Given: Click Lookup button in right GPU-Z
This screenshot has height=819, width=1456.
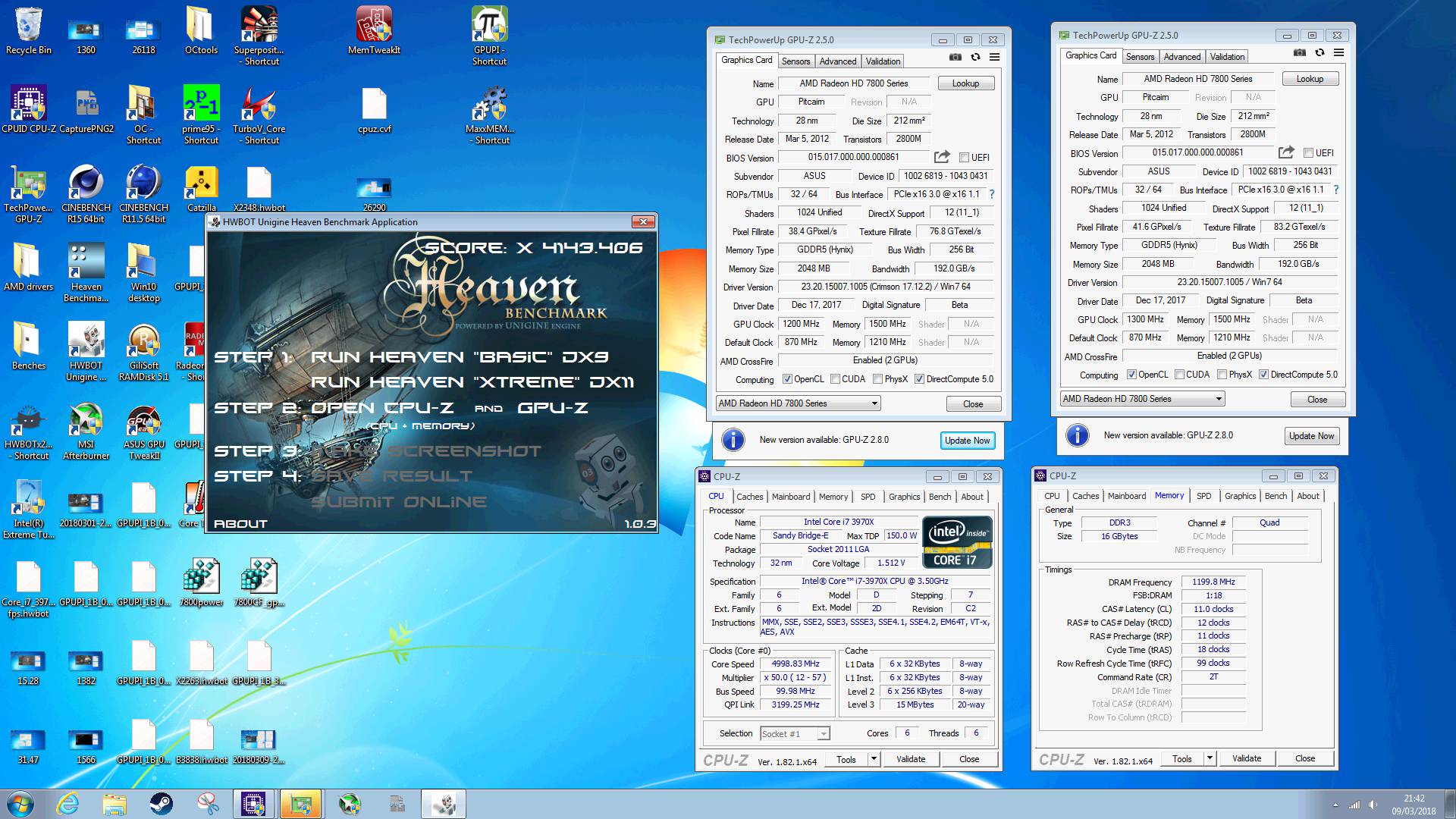Looking at the screenshot, I should tap(1310, 79).
